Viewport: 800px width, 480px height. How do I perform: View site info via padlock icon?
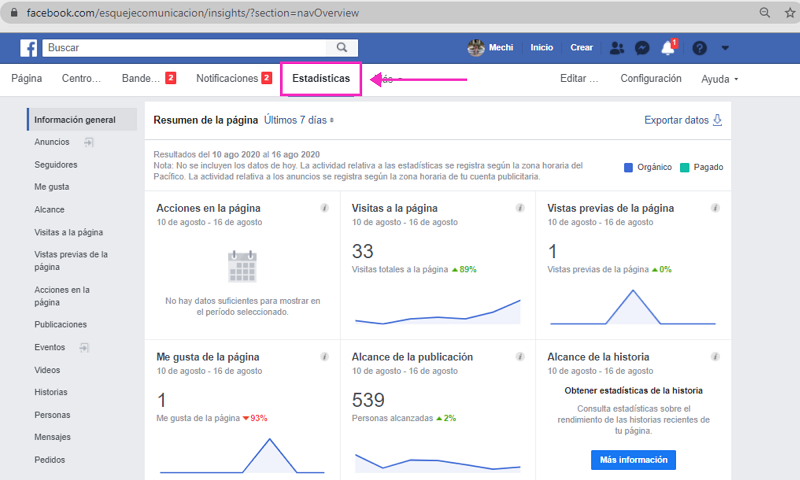click(x=14, y=13)
